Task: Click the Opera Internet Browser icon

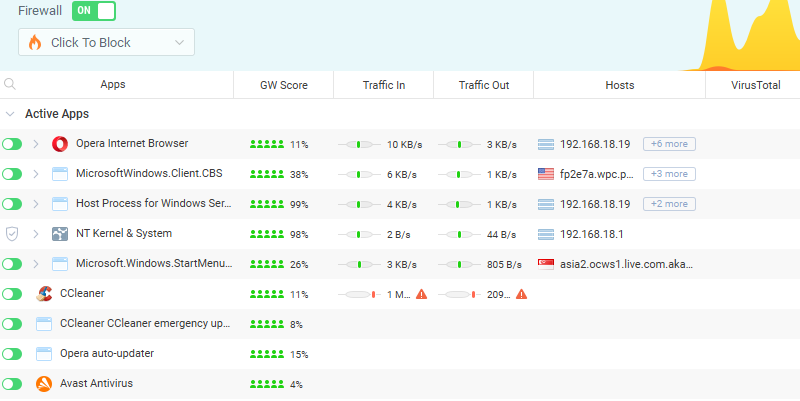Action: [x=59, y=144]
